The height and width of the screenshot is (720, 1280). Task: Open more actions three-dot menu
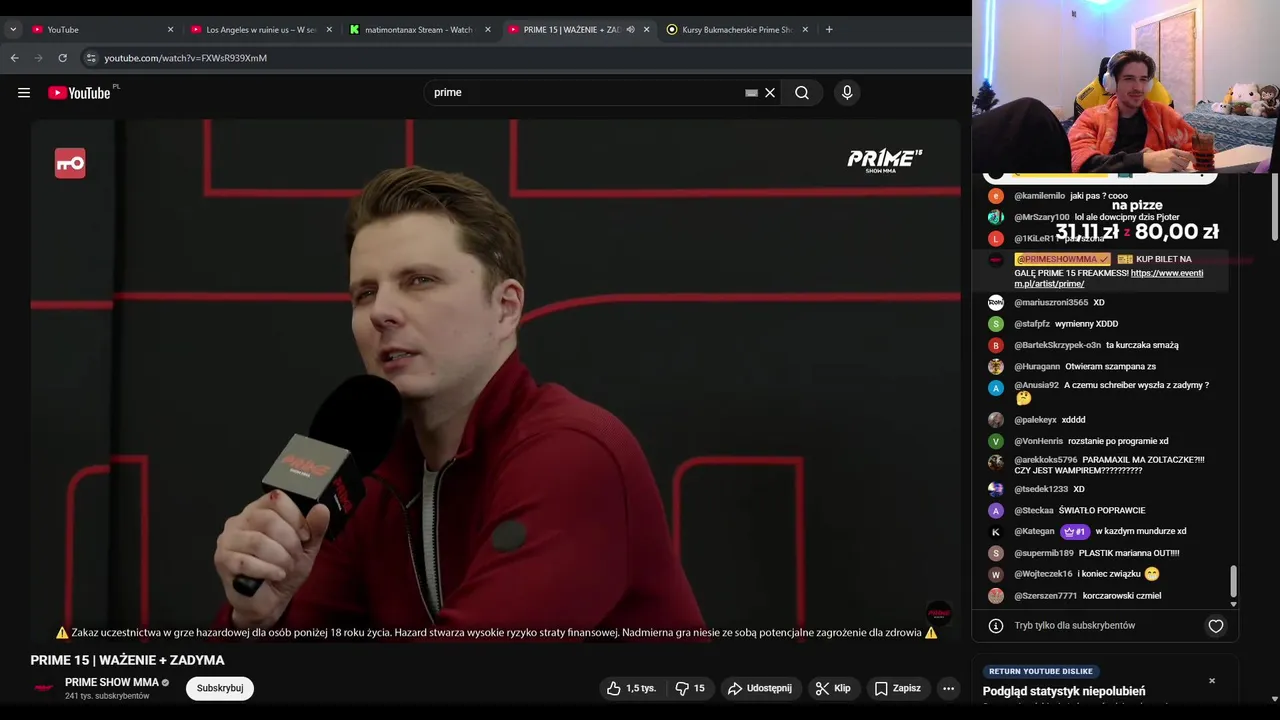click(x=948, y=688)
